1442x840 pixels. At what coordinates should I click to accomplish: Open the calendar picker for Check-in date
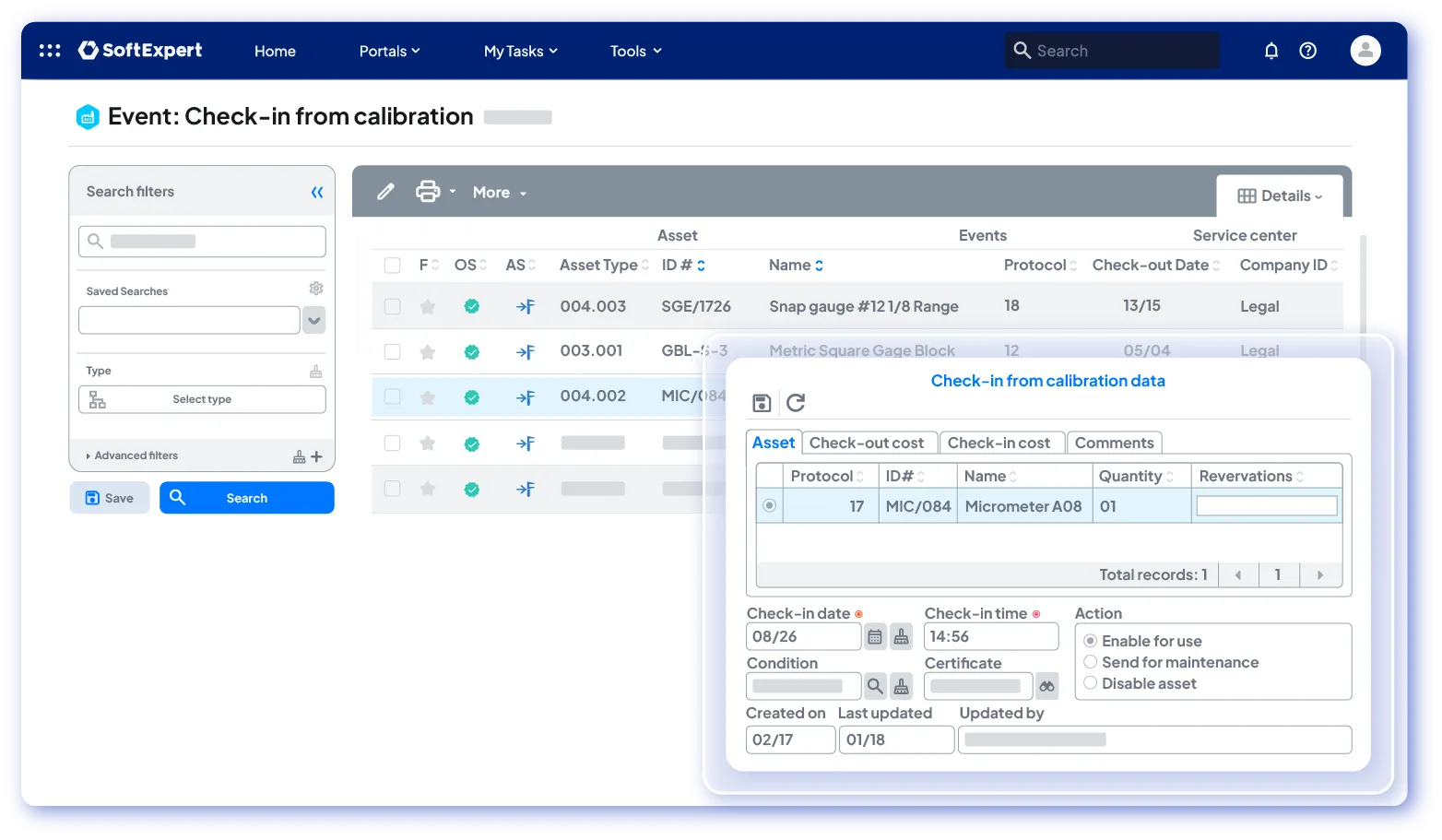pyautogui.click(x=875, y=637)
